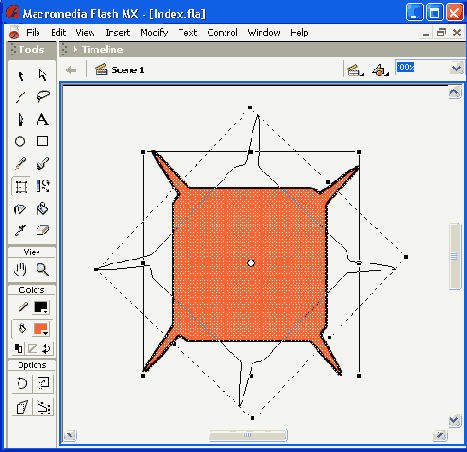Click the Scene 1 label
This screenshot has height=452, width=467.
[128, 70]
